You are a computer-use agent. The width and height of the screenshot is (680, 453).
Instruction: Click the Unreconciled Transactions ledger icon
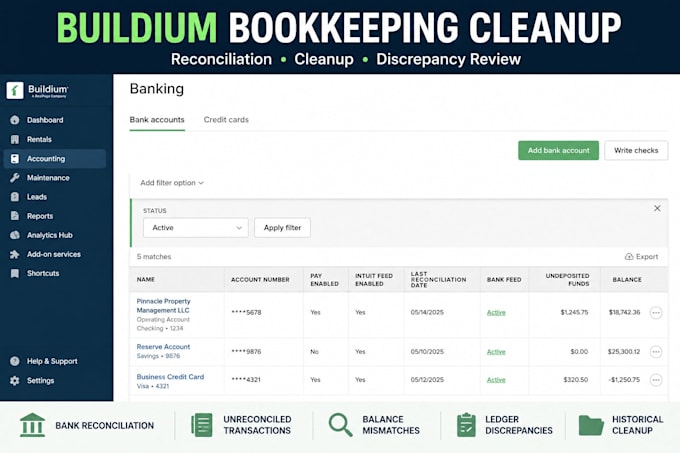[x=202, y=425]
